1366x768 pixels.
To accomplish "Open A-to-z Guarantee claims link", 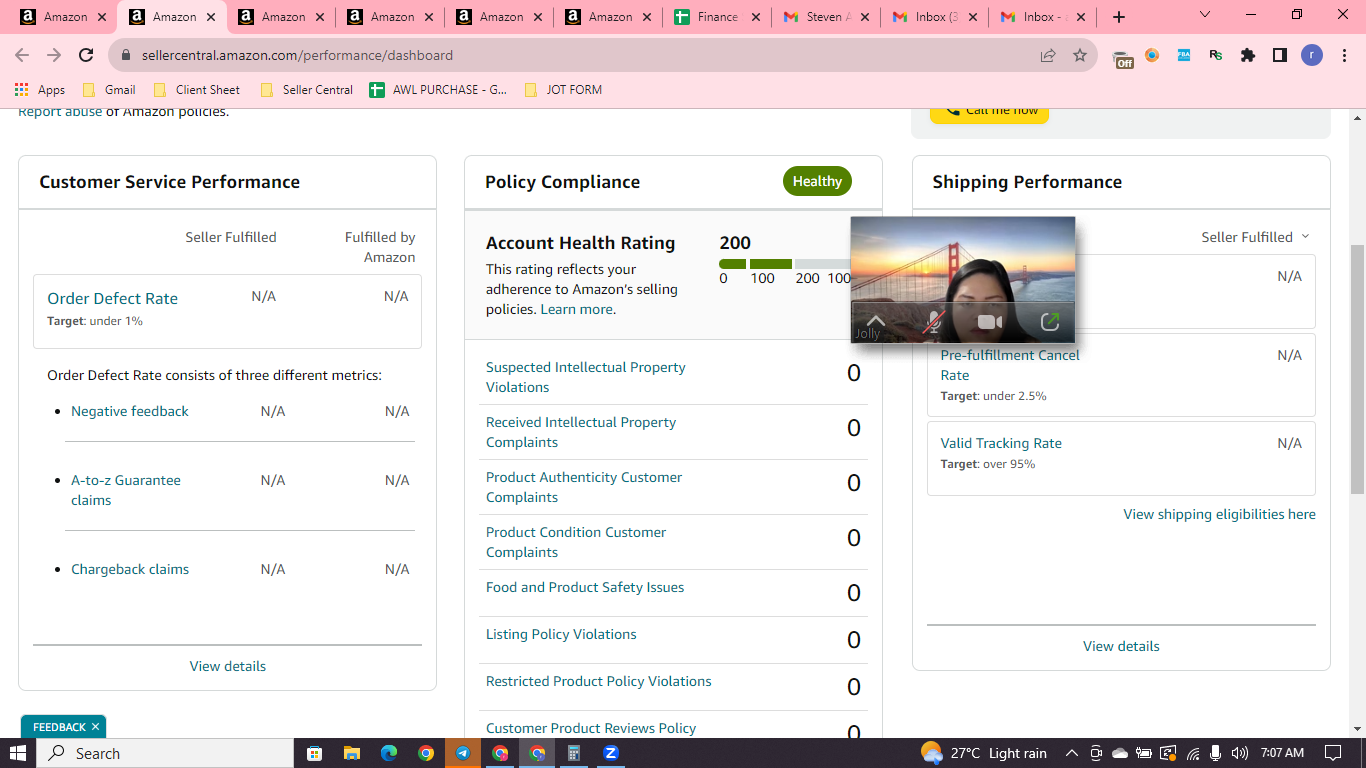I will (126, 490).
